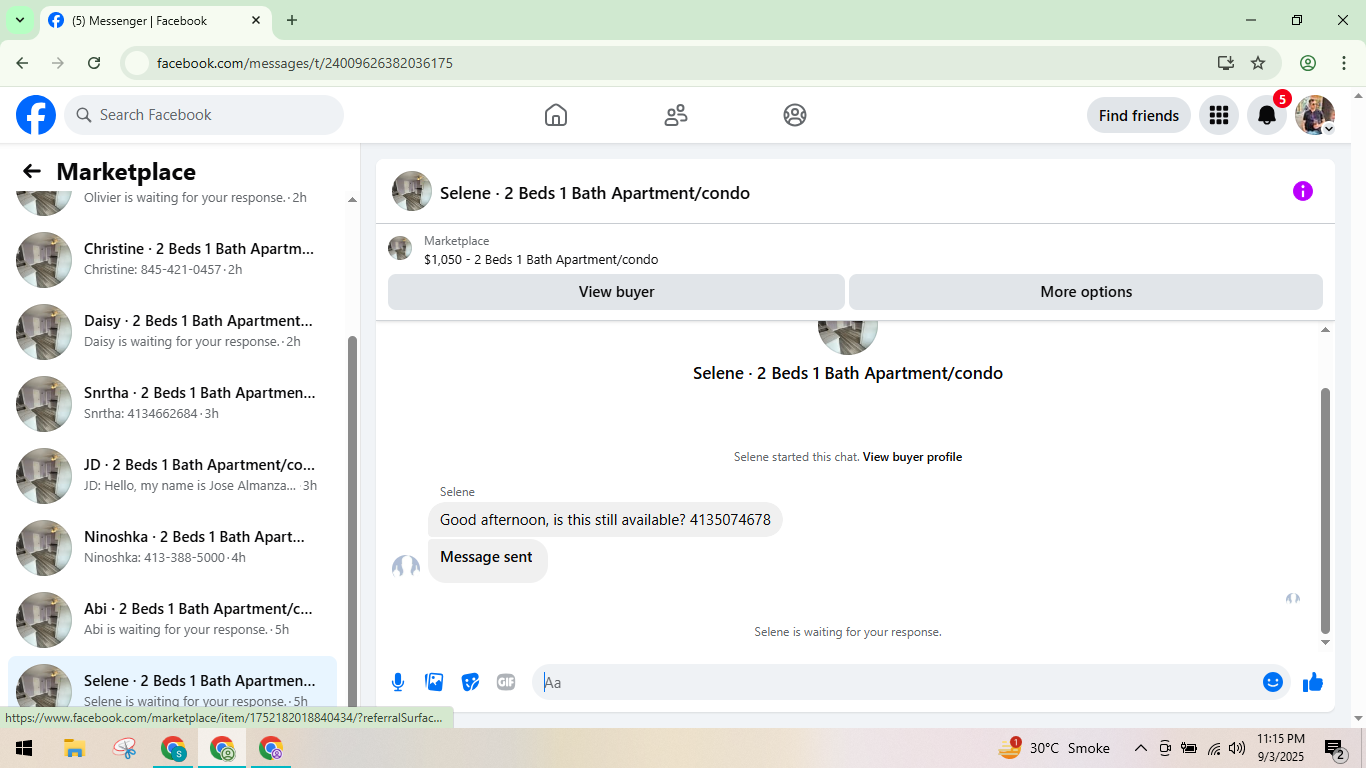Open File Explorer from the taskbar
The height and width of the screenshot is (768, 1366).
coord(74,748)
